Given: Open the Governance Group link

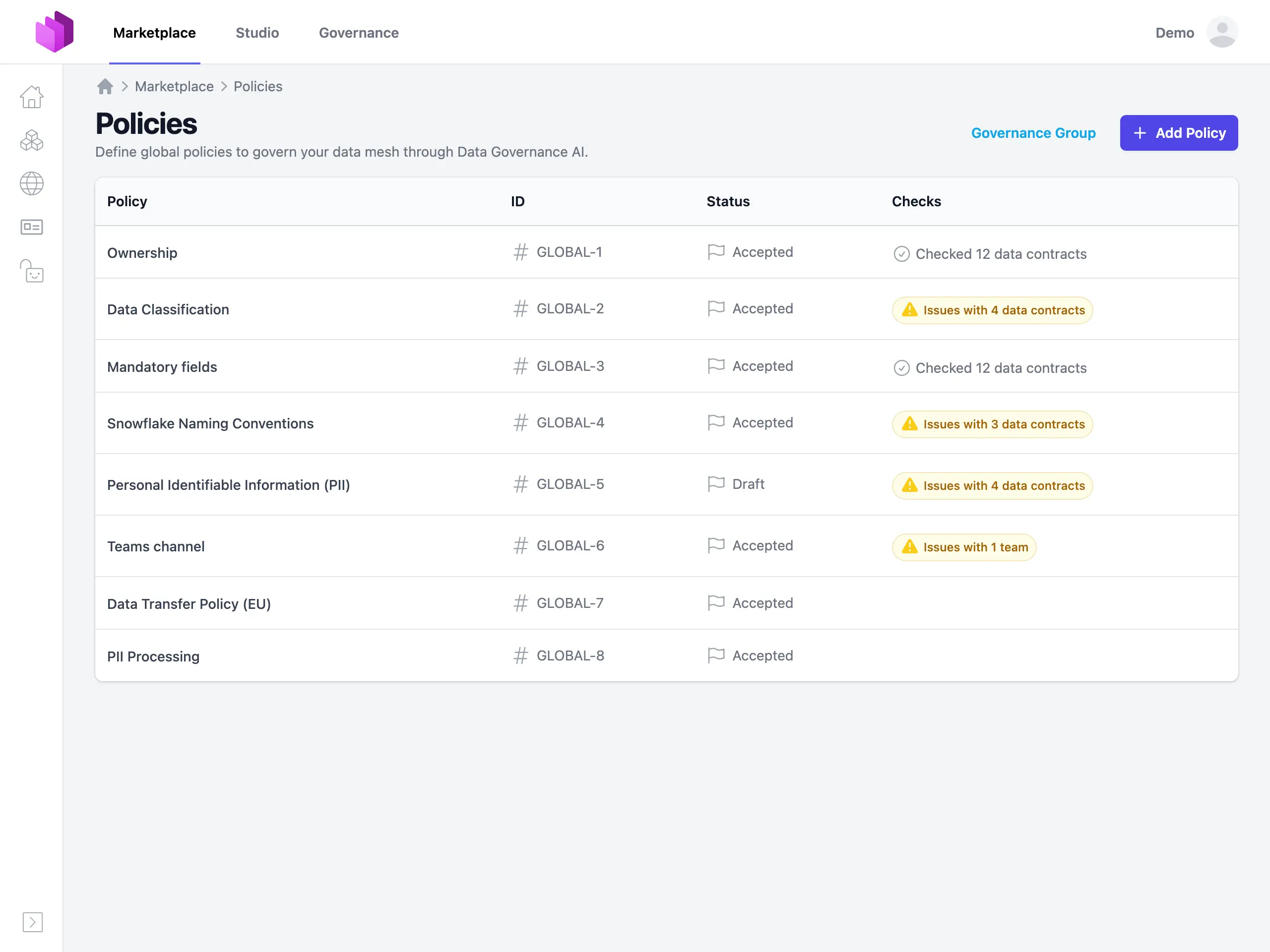Looking at the screenshot, I should click(1033, 133).
